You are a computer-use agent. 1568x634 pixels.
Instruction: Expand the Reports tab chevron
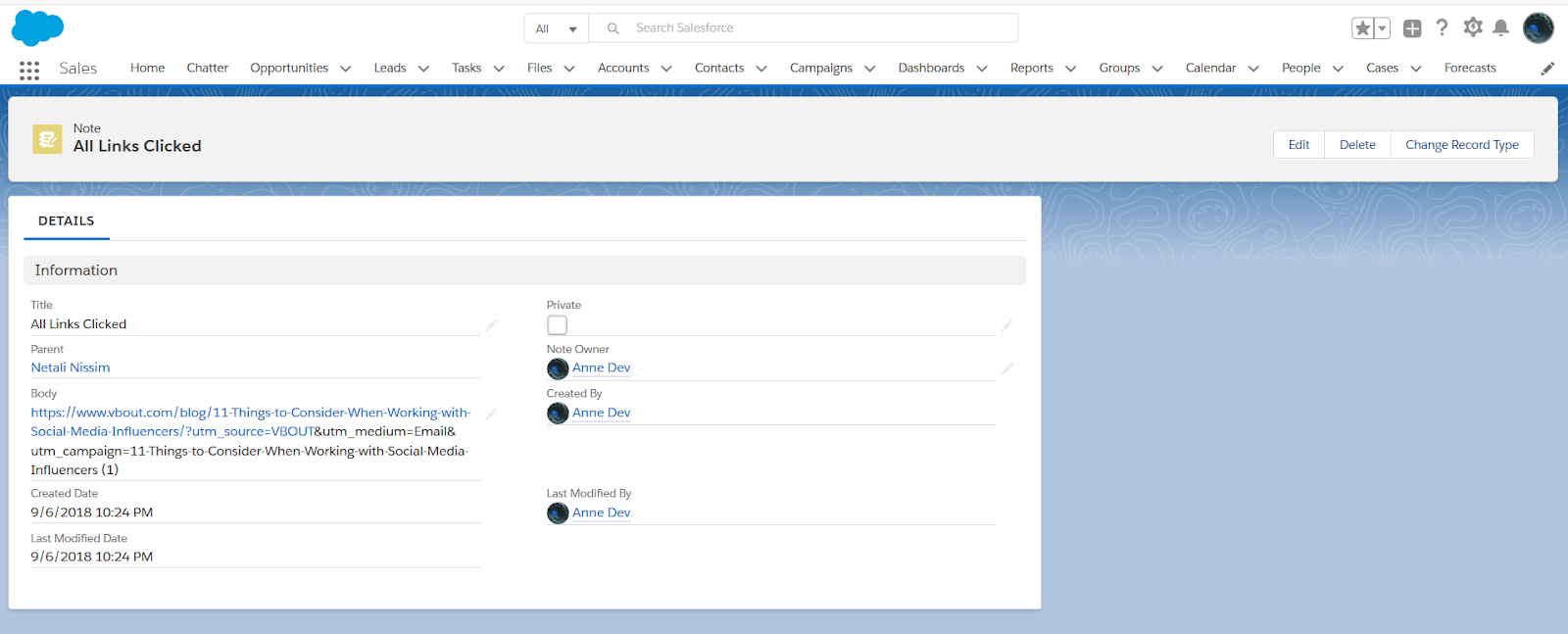1070,69
